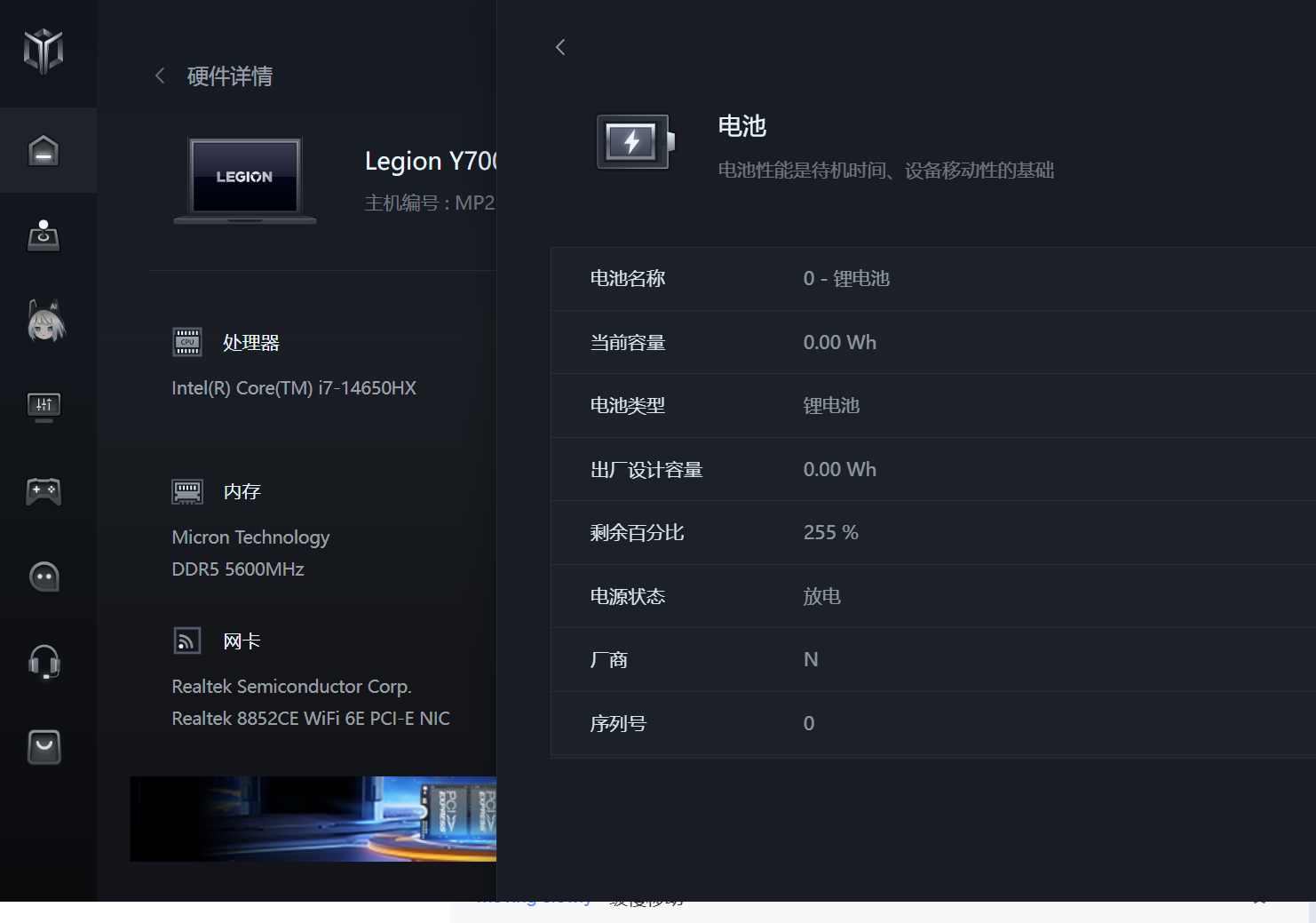This screenshot has height=923, width=1316.
Task: Select the 电池类型 value 锂电池
Action: tap(831, 406)
